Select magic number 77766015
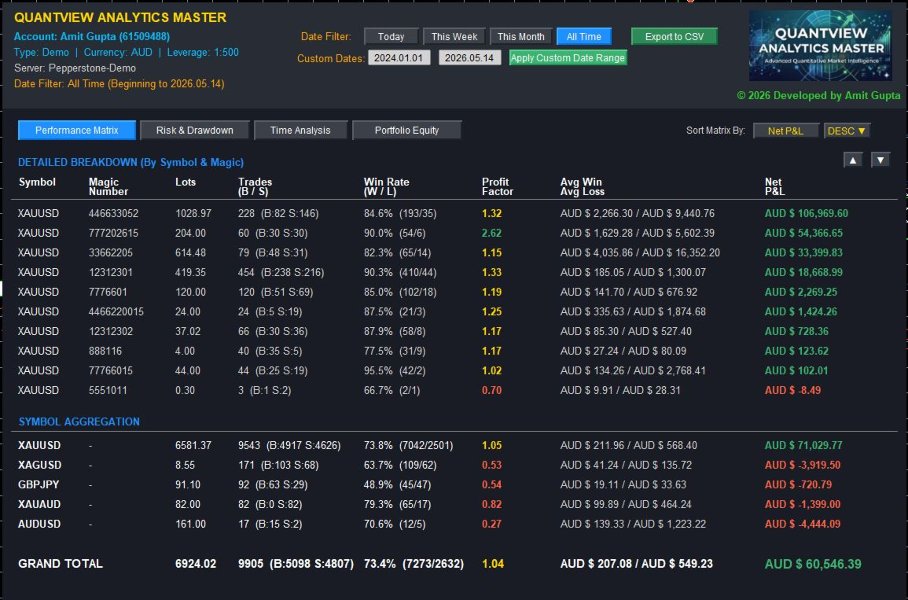The width and height of the screenshot is (908, 600). [111, 371]
